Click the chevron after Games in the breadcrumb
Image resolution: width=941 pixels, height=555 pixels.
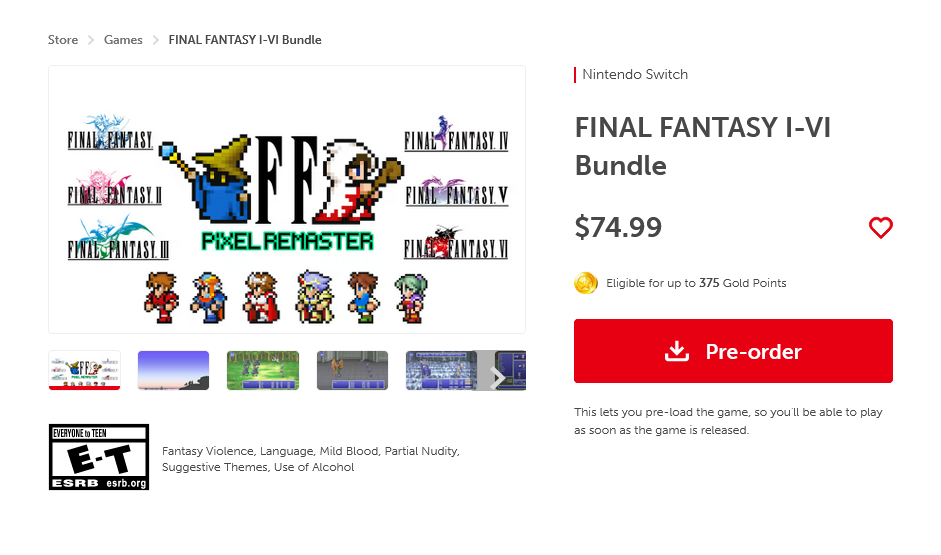tap(155, 40)
